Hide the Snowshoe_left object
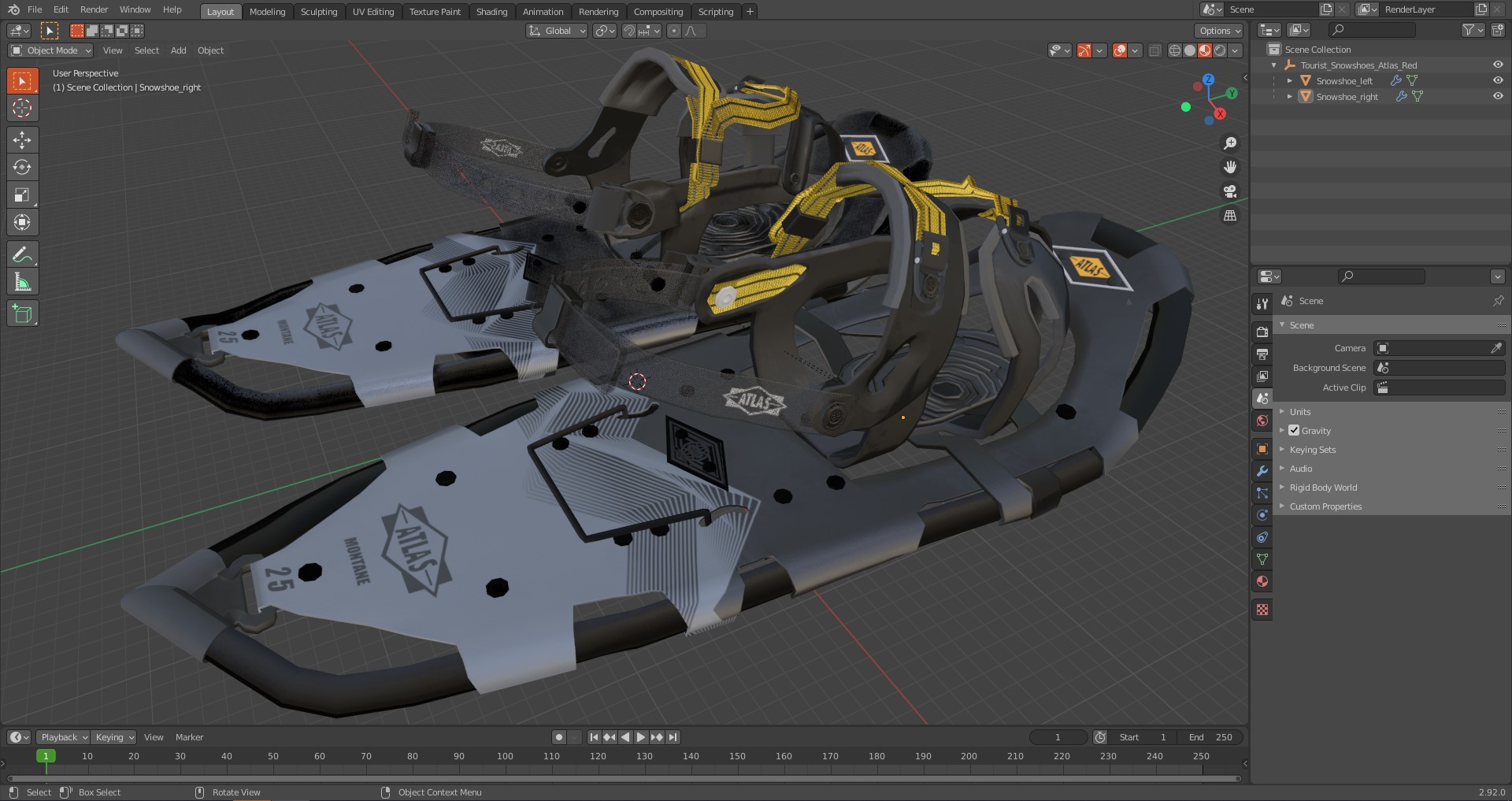The height and width of the screenshot is (801, 1512). click(1498, 80)
